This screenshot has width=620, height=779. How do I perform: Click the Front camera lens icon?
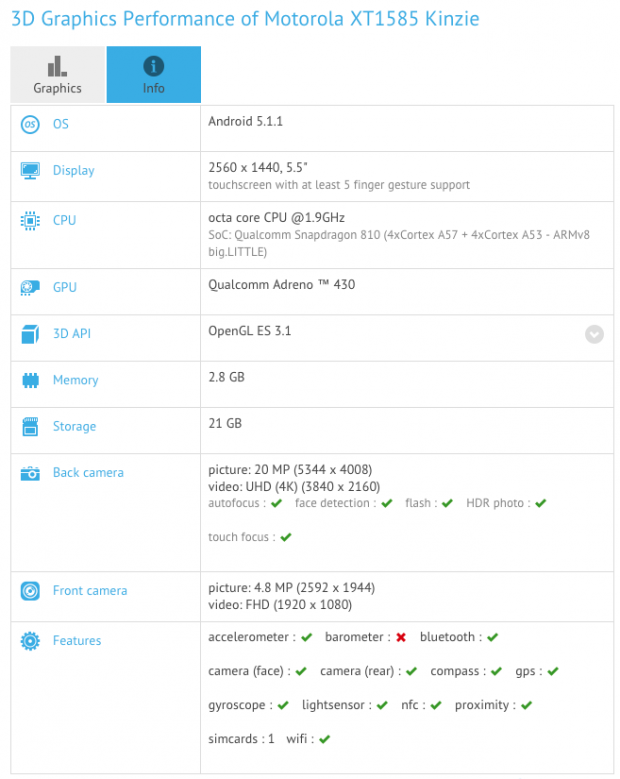(x=30, y=591)
